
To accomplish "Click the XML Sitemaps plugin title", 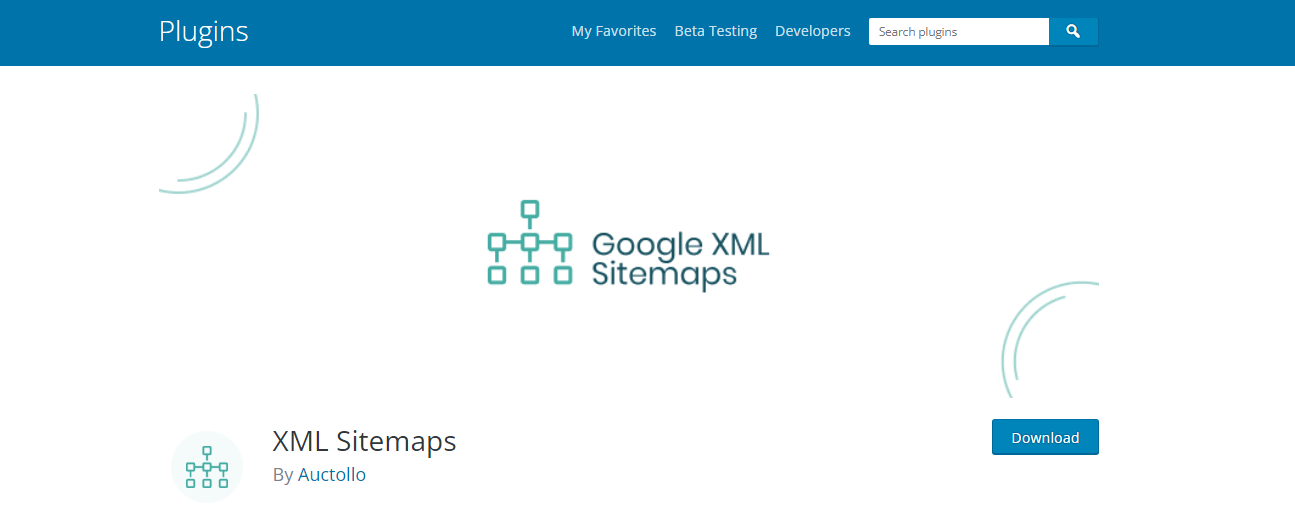I will pos(365,440).
